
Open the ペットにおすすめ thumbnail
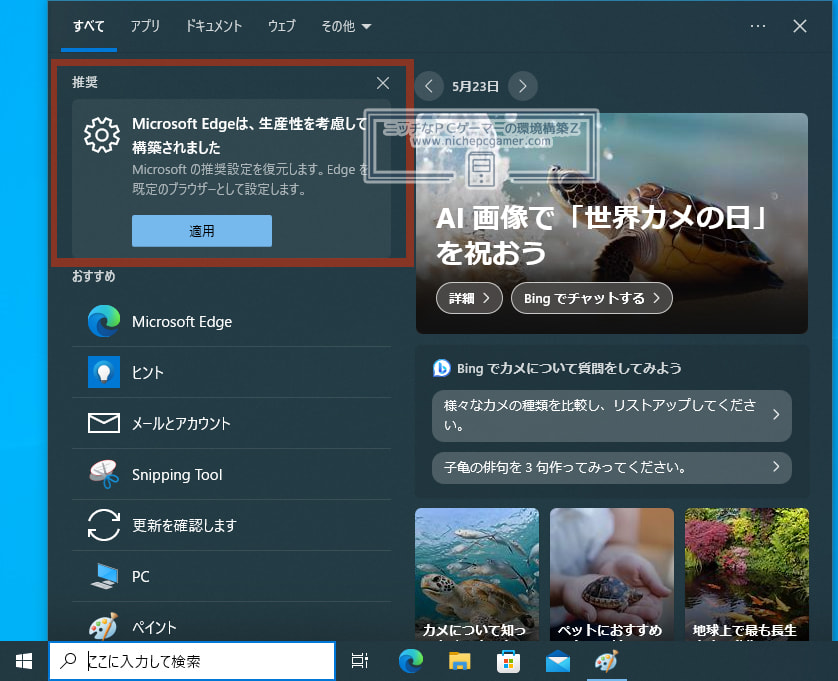(x=611, y=574)
